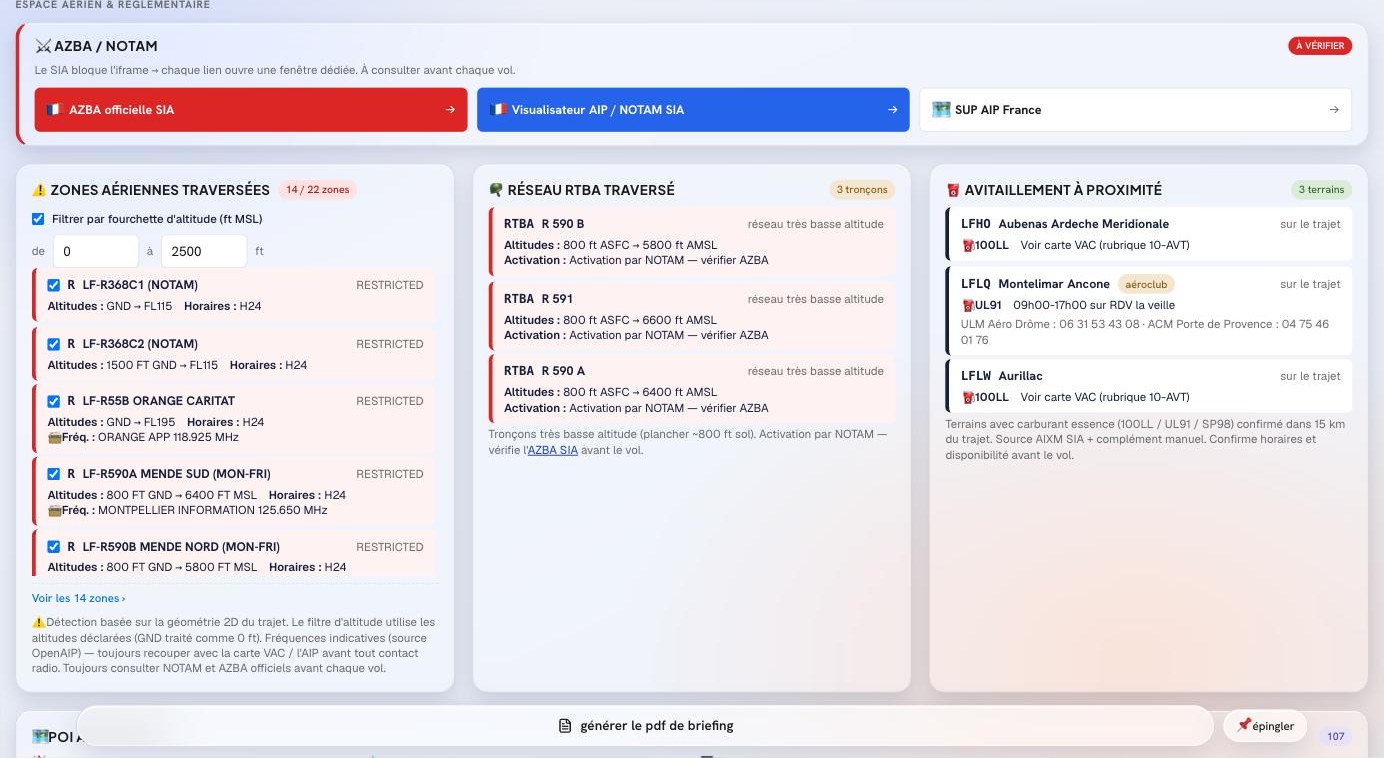
Task: Click the 3 tronçons badge
Action: tap(862, 190)
